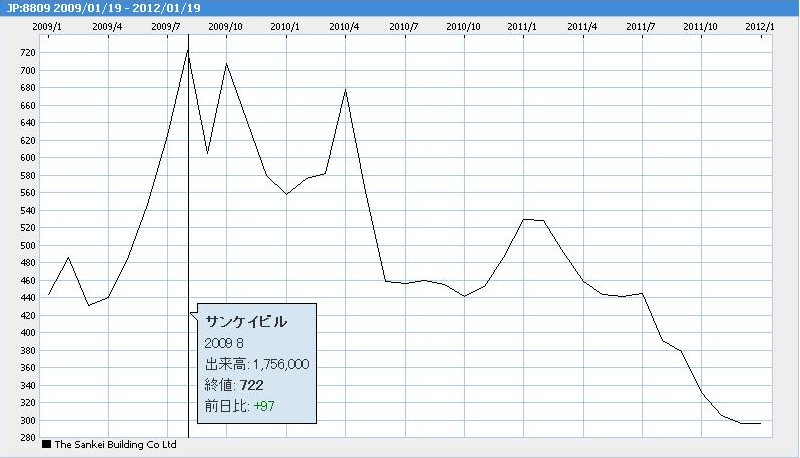Click the 2011/1 x-axis label
This screenshot has height=458, width=800.
pos(522,27)
